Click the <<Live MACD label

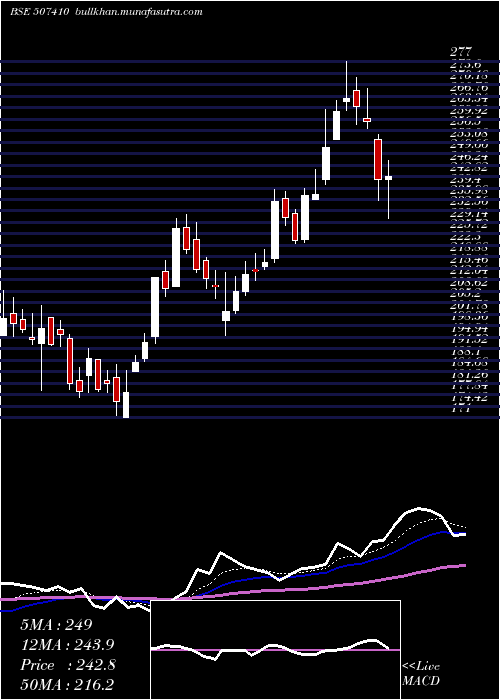421,674
